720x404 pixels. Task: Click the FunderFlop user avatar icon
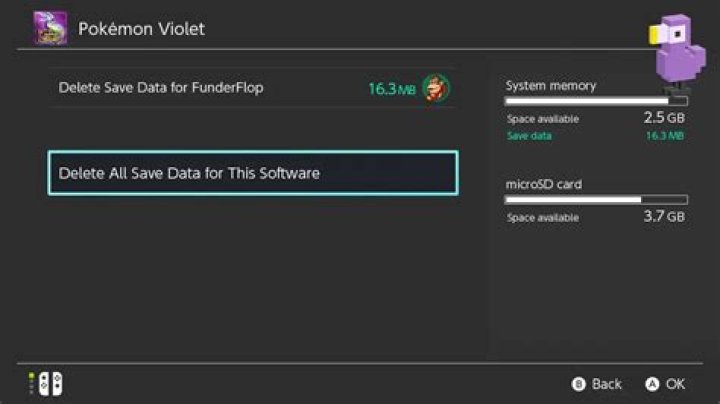coord(436,88)
